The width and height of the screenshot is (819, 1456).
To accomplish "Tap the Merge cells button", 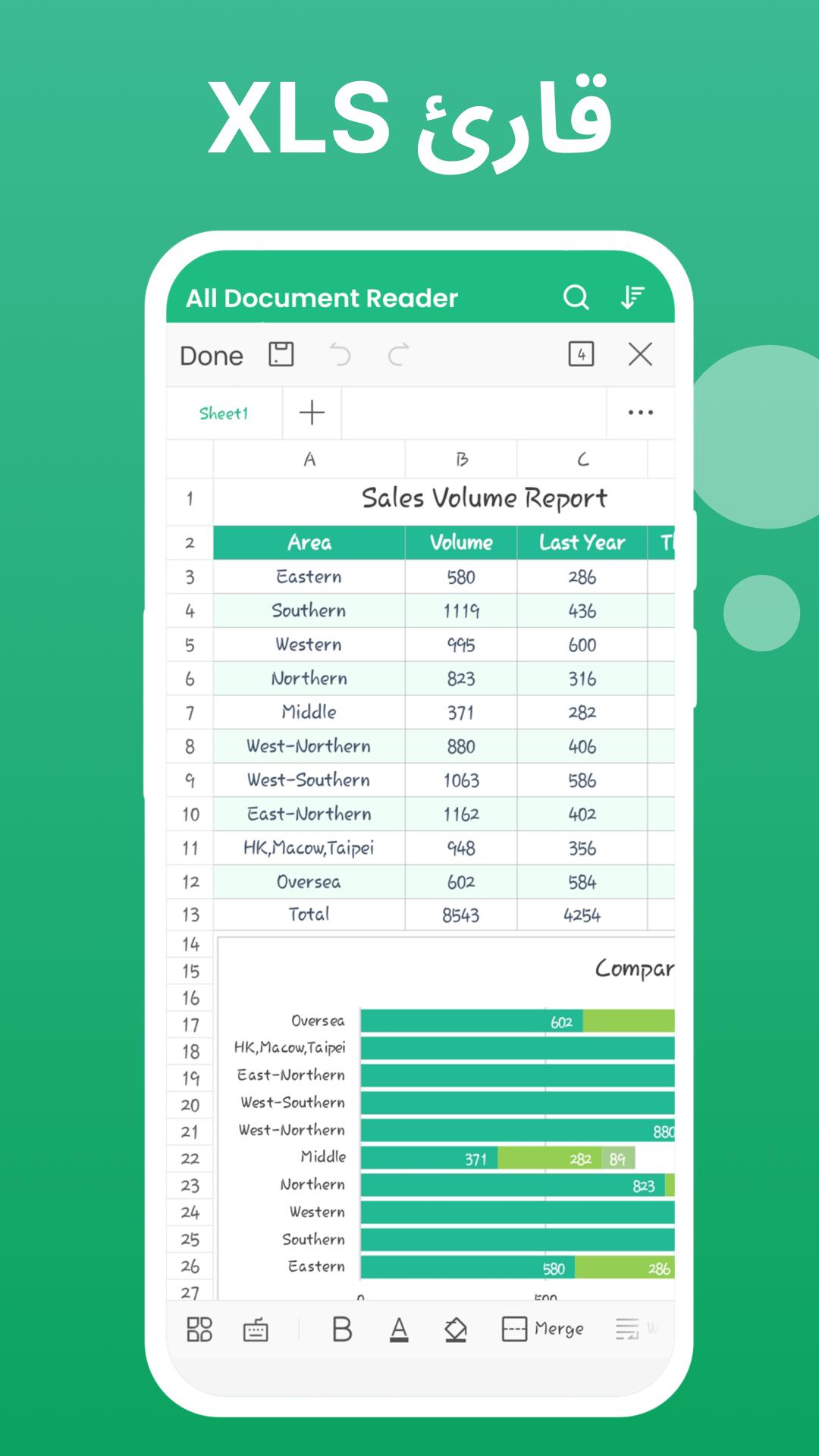I will (543, 1329).
